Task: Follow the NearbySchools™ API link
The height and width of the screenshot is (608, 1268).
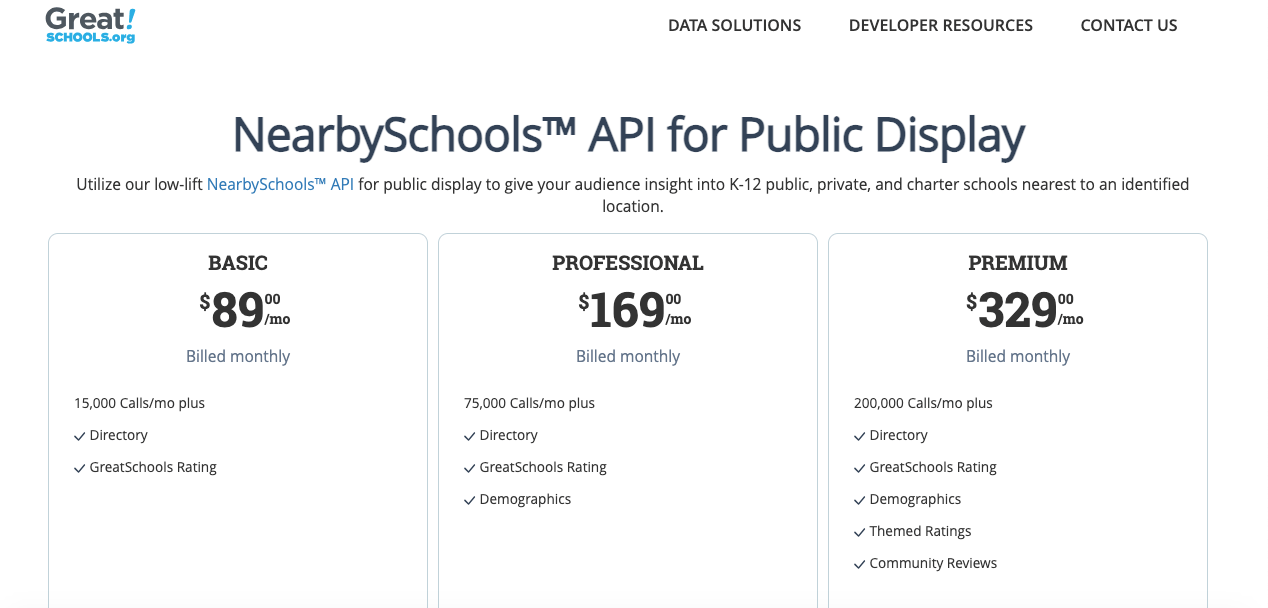Action: [x=280, y=185]
